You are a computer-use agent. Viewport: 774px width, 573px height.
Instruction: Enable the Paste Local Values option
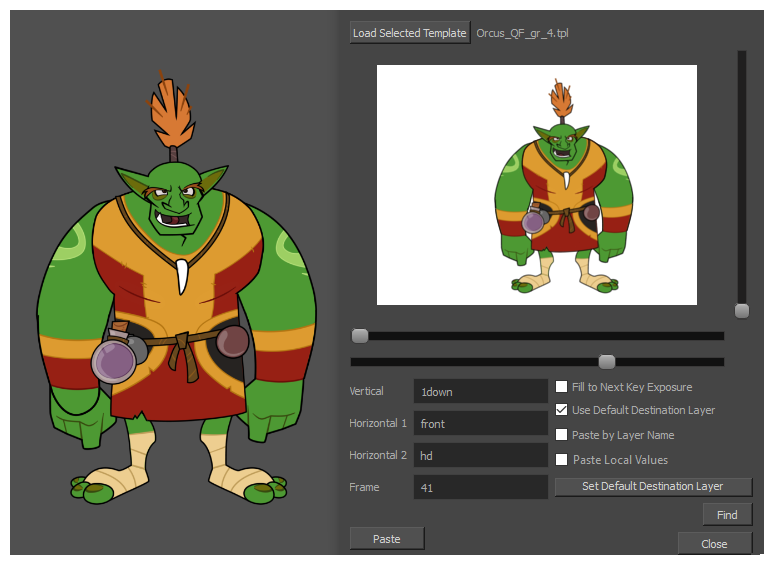562,460
